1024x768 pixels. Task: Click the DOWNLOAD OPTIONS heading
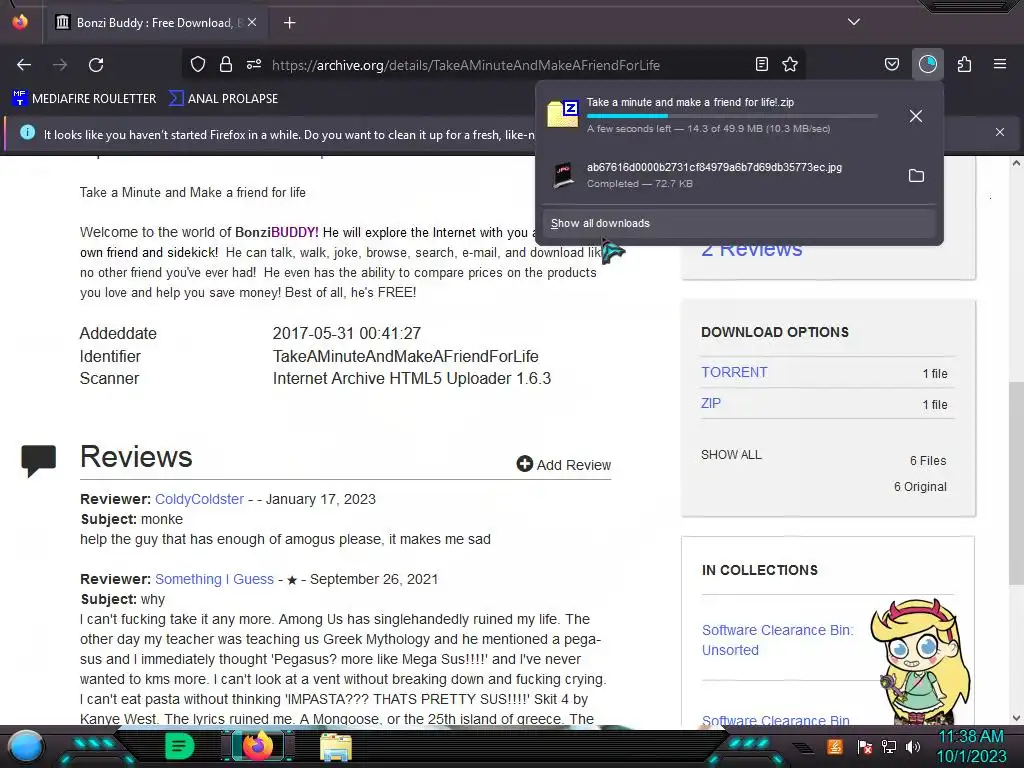coord(775,332)
